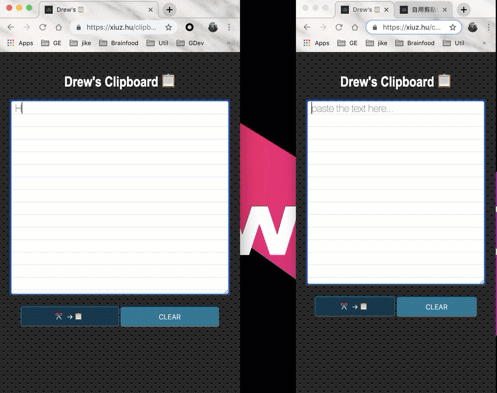
Task: Go back in the left browser window
Action: pos(11,27)
